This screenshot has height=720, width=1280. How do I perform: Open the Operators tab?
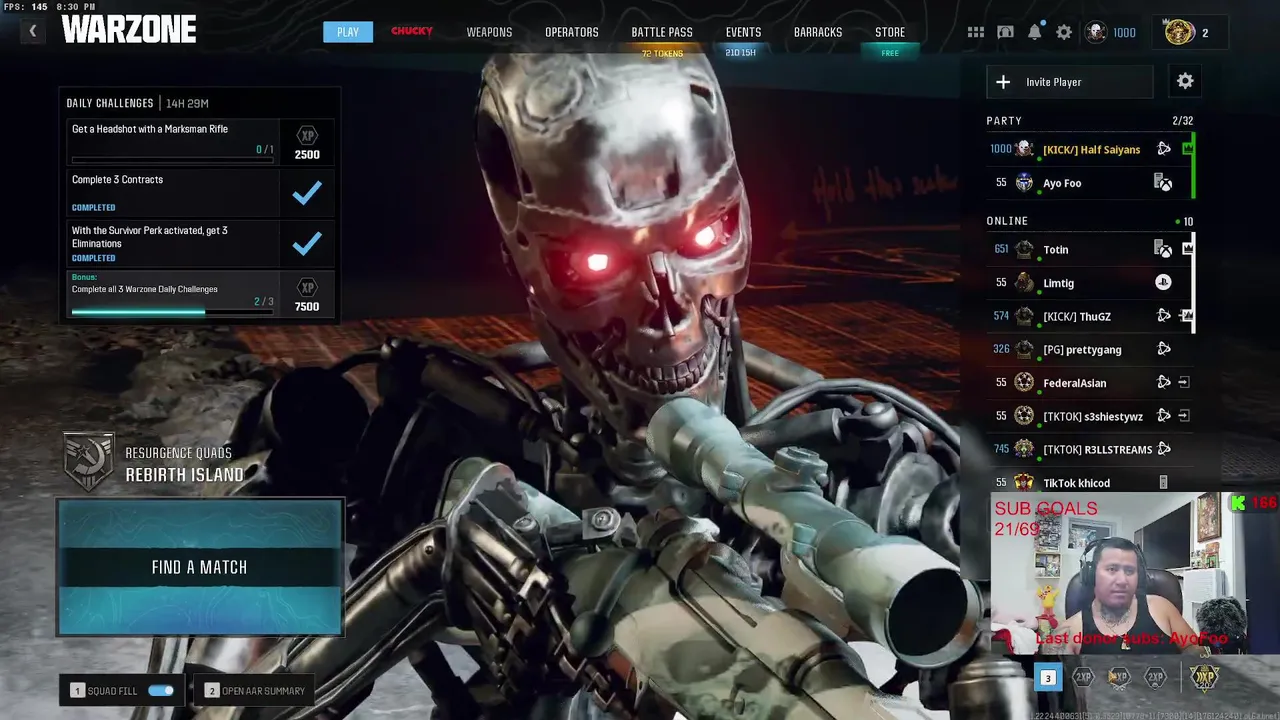pyautogui.click(x=572, y=32)
